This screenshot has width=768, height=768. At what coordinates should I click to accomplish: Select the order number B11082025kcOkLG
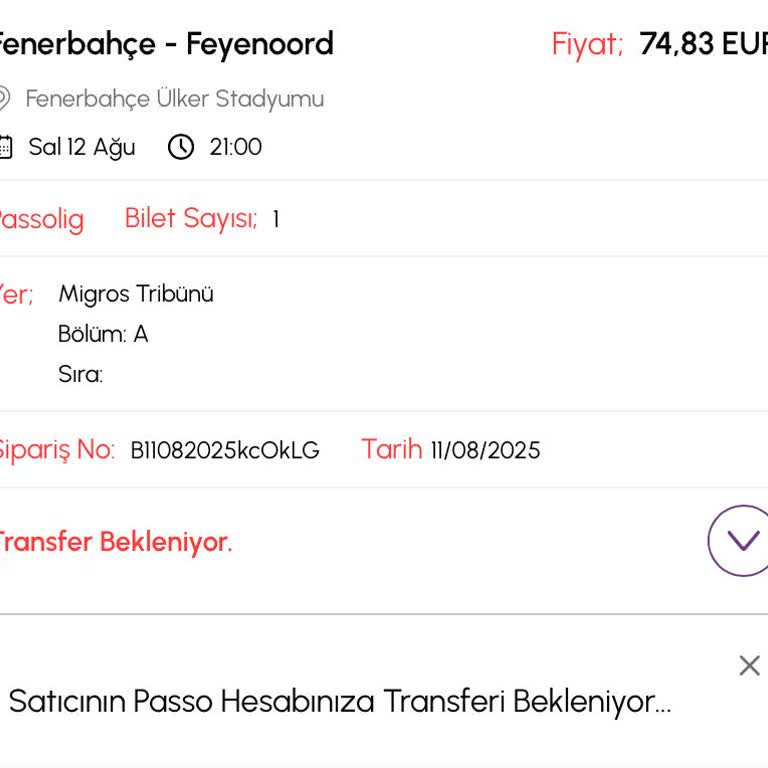(225, 450)
